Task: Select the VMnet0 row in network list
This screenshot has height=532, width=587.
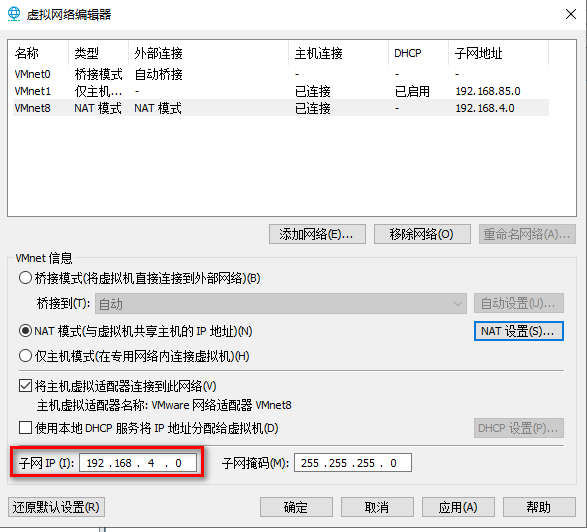Action: tap(281, 74)
